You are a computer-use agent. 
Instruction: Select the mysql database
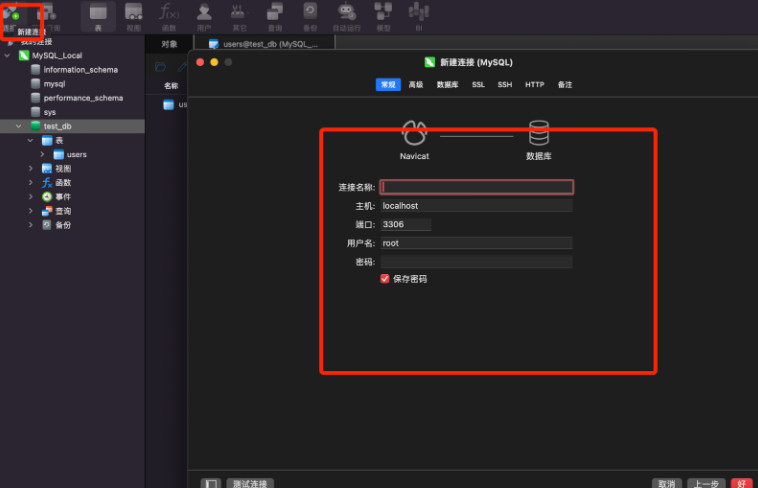54,84
